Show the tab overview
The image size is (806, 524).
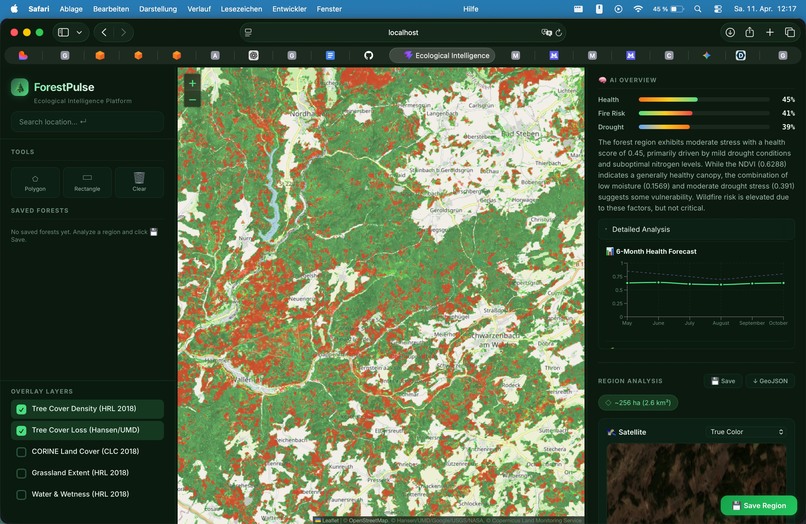click(x=790, y=32)
